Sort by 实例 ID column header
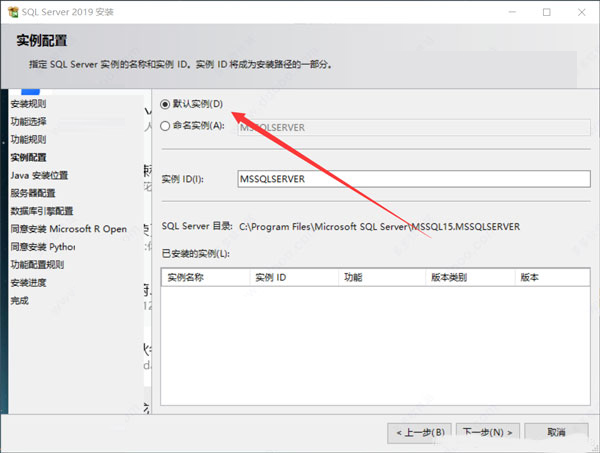The image size is (600, 453). 294,277
